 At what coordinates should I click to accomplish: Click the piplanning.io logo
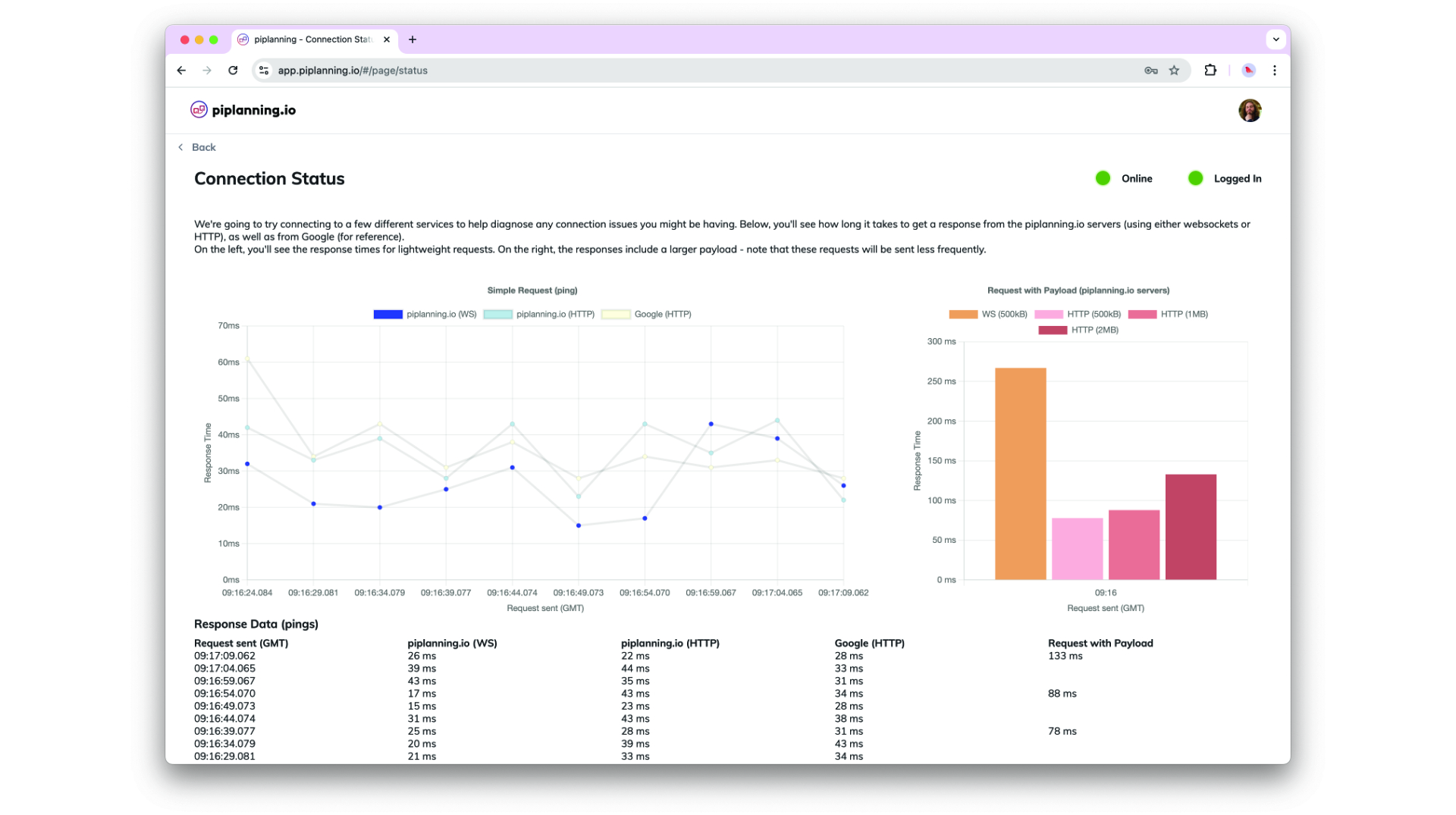243,110
